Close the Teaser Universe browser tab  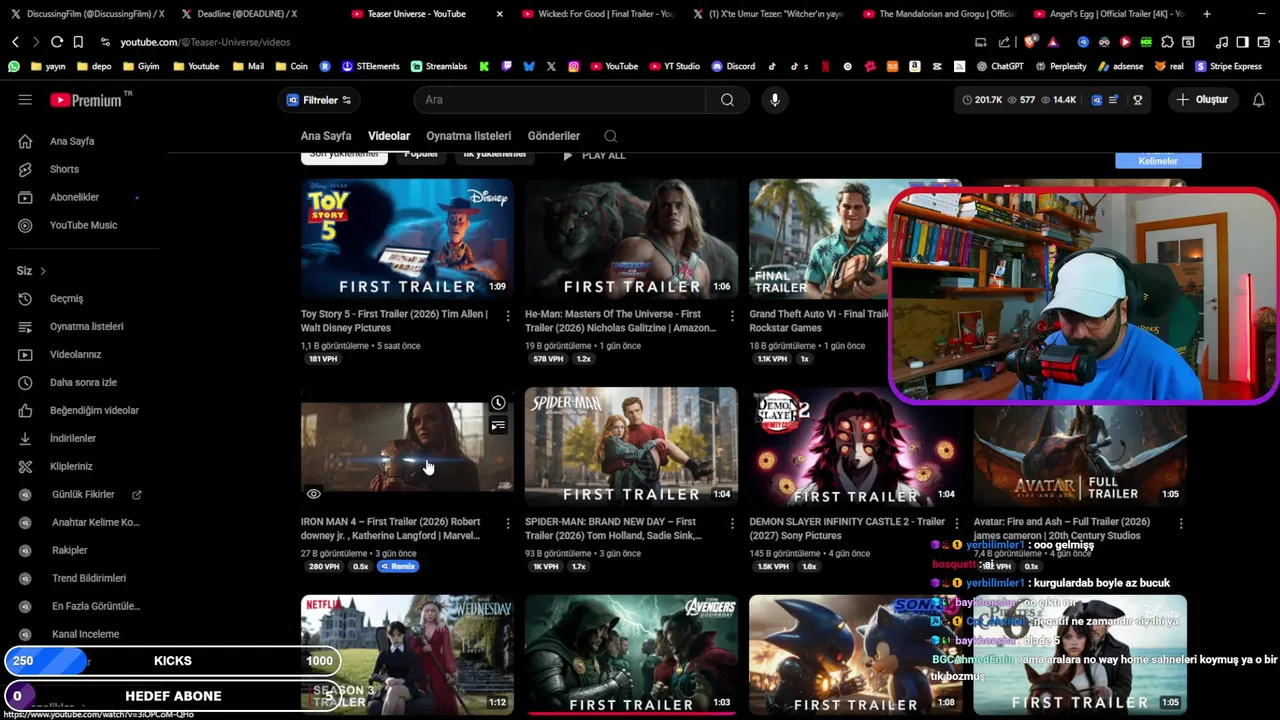coord(500,14)
